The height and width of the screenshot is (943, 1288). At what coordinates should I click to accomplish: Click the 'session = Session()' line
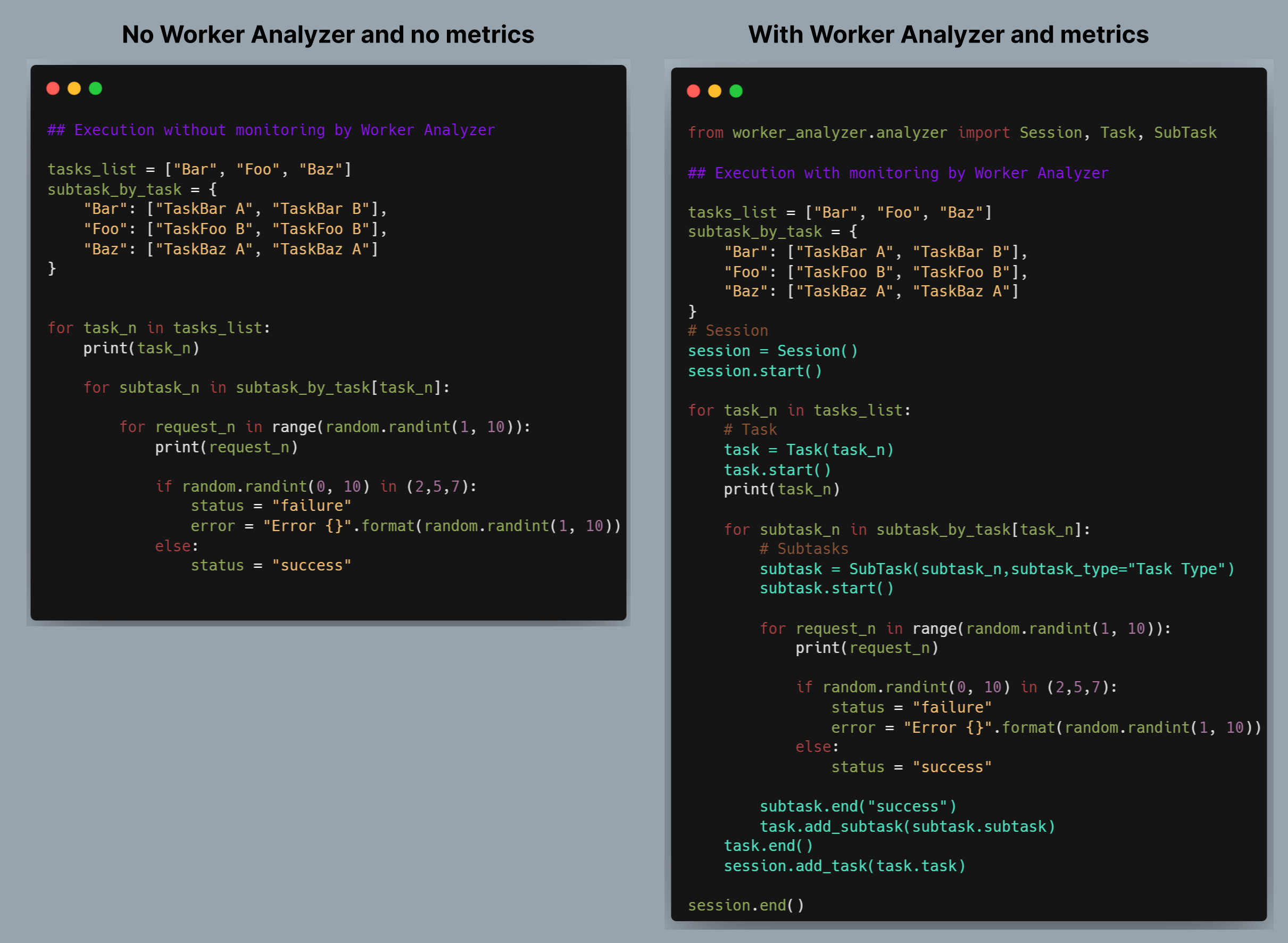tap(772, 351)
